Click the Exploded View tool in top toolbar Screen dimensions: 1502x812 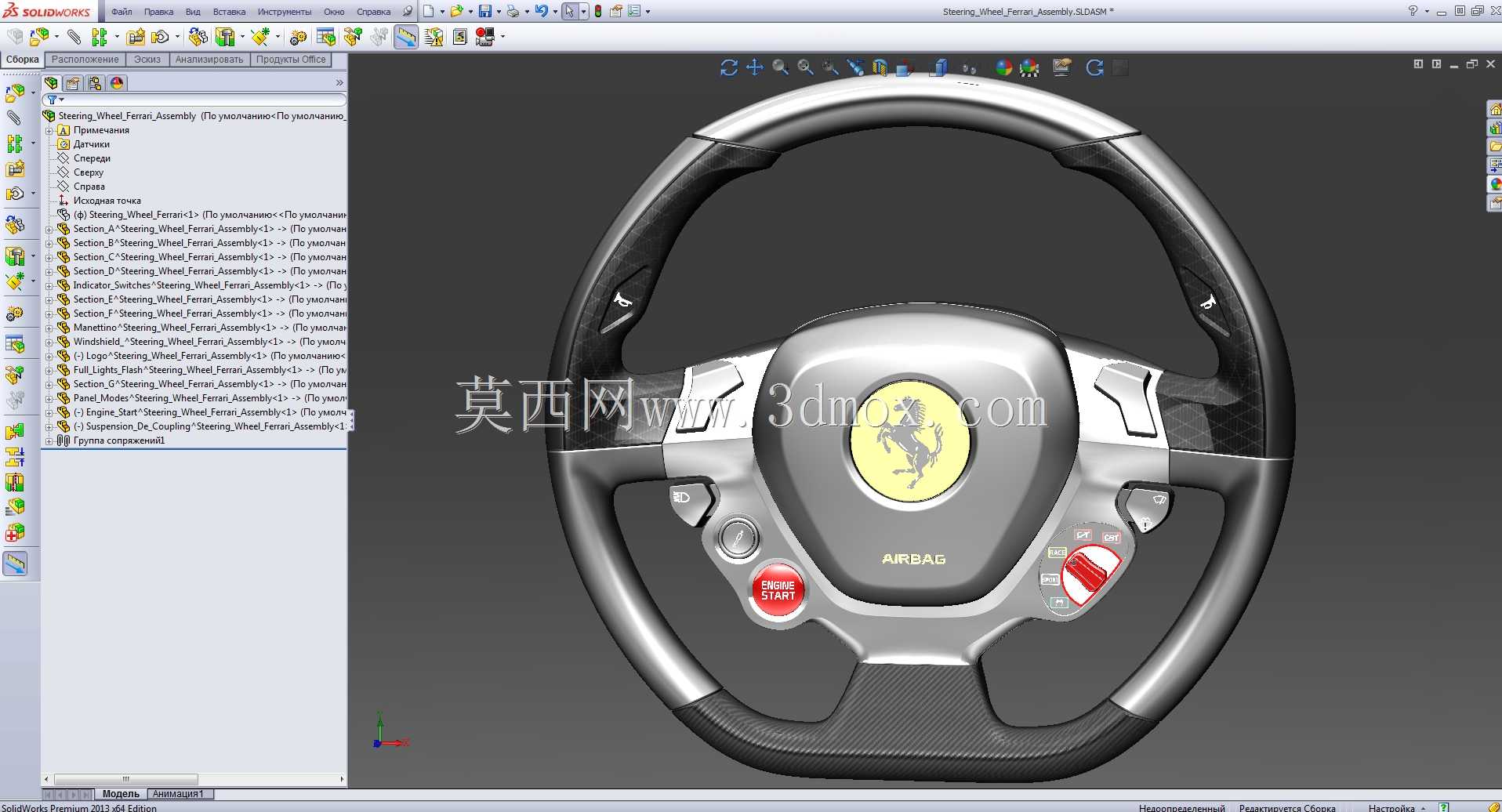(353, 37)
